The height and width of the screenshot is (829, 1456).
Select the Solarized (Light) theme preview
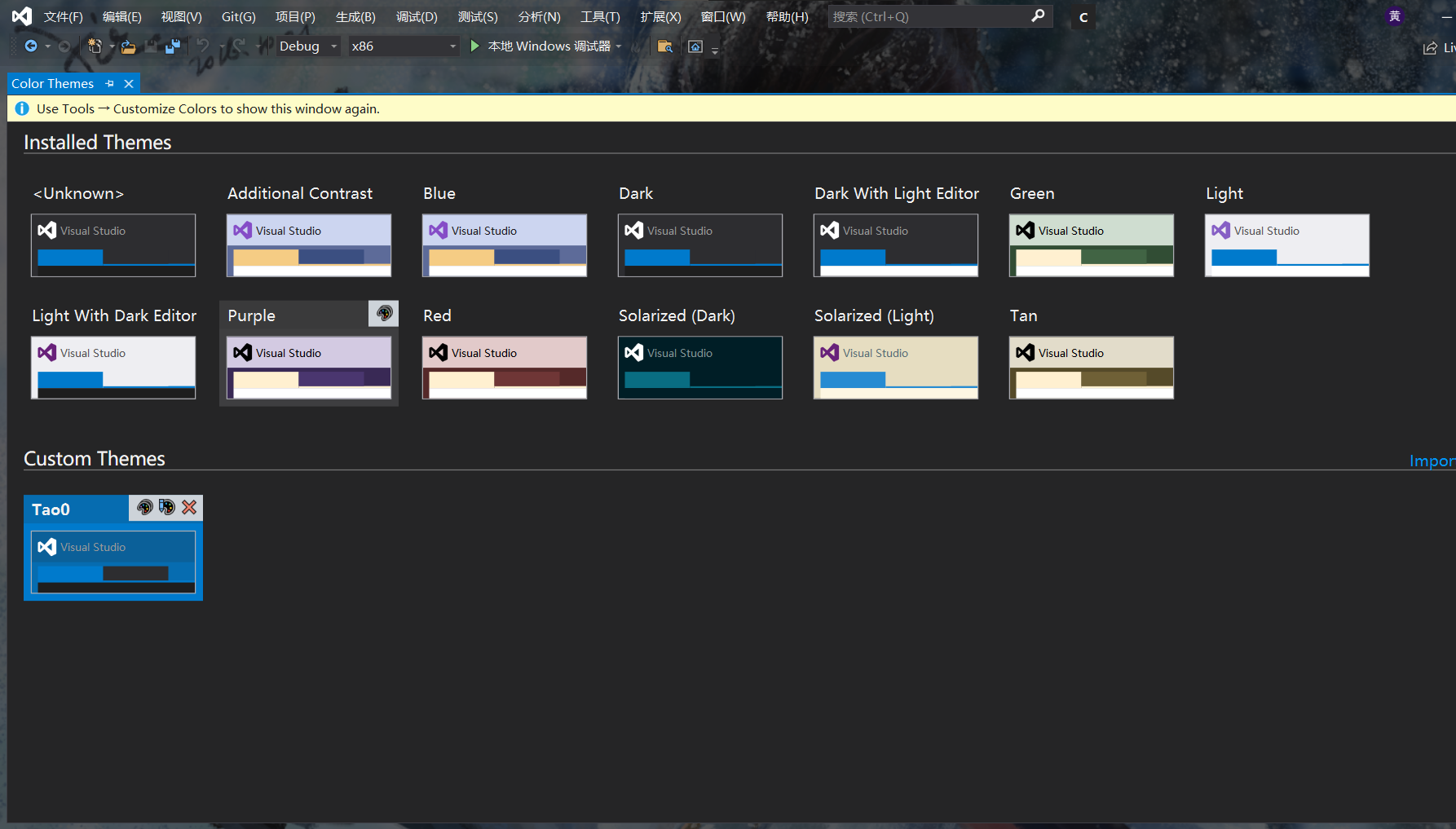896,368
